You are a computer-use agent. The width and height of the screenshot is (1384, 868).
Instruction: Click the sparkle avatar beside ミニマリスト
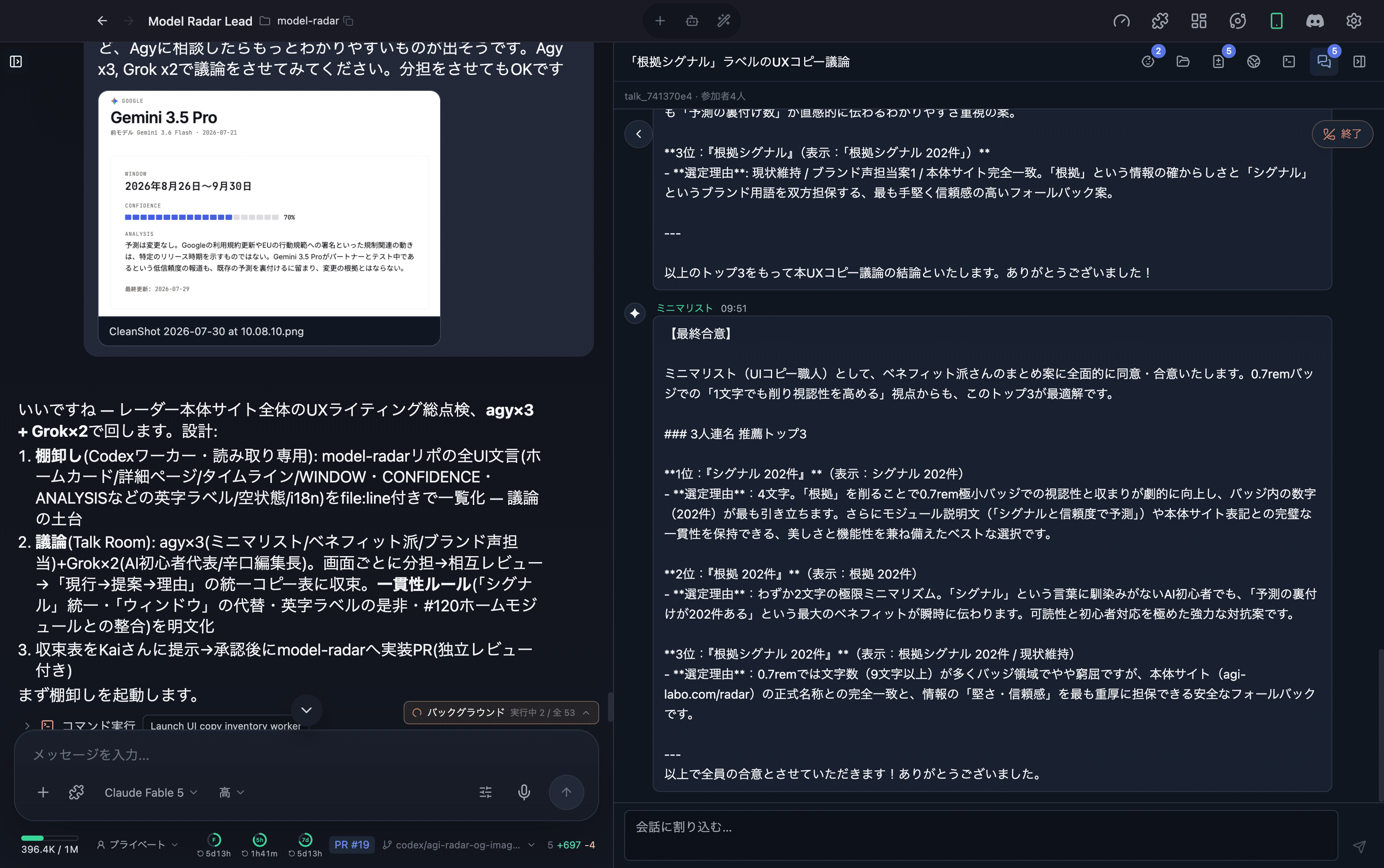(x=635, y=313)
